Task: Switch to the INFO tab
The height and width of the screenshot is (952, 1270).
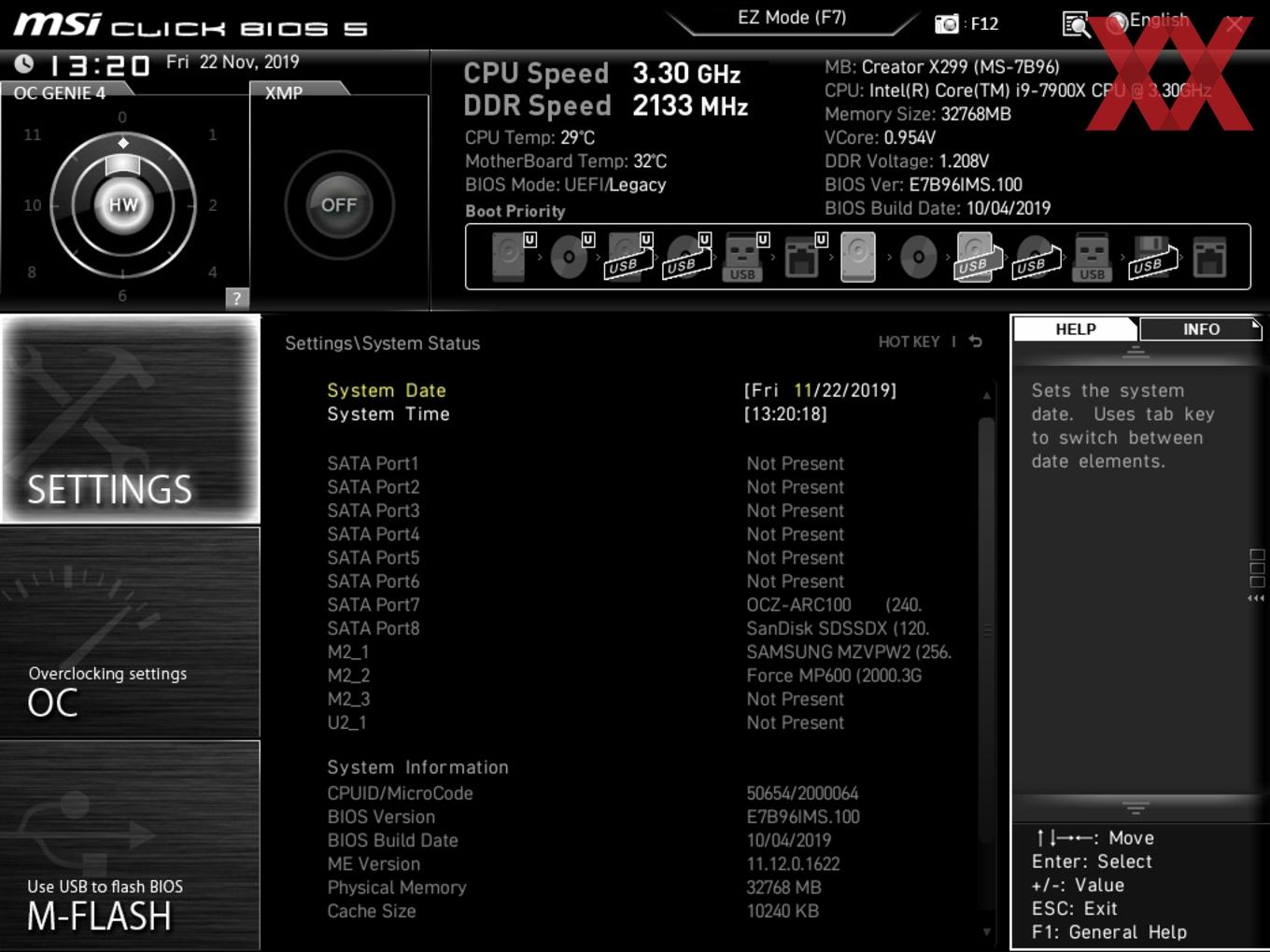Action: (x=1200, y=329)
